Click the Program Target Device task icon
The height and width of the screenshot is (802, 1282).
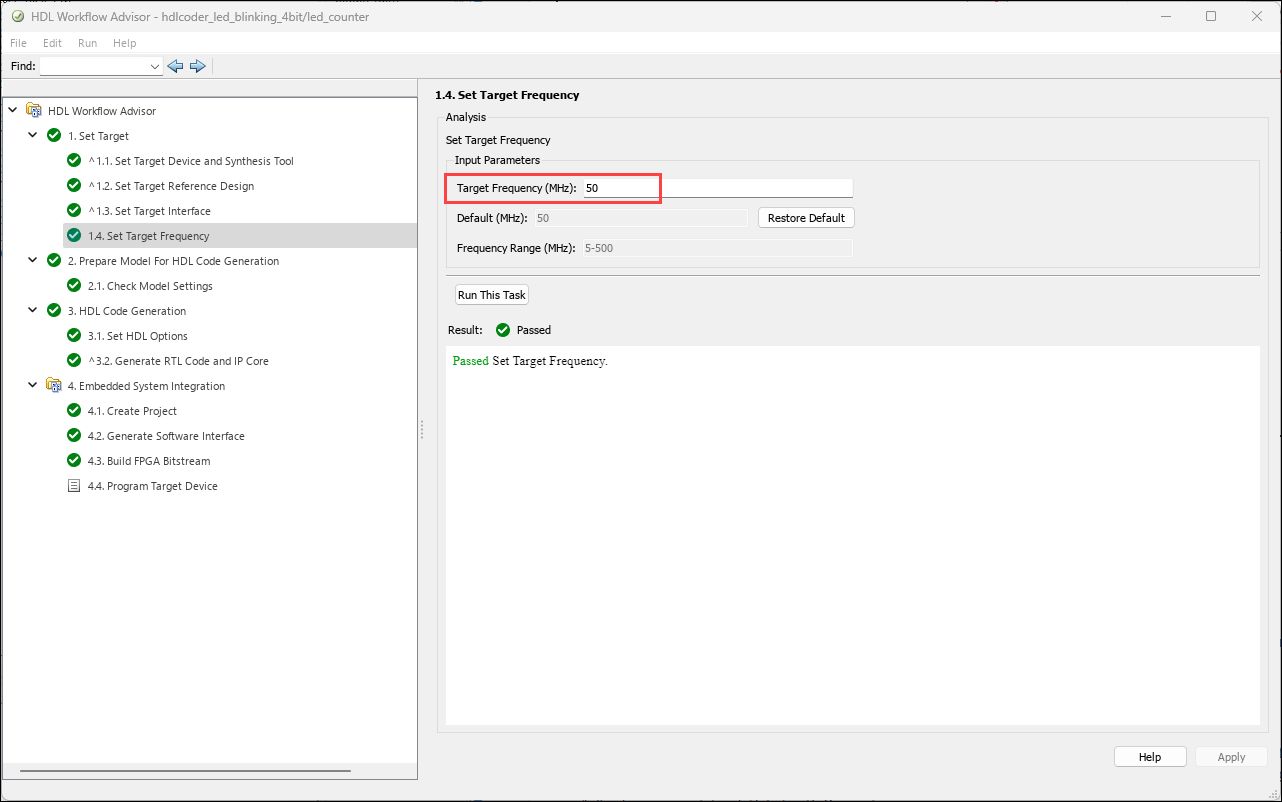(x=73, y=486)
